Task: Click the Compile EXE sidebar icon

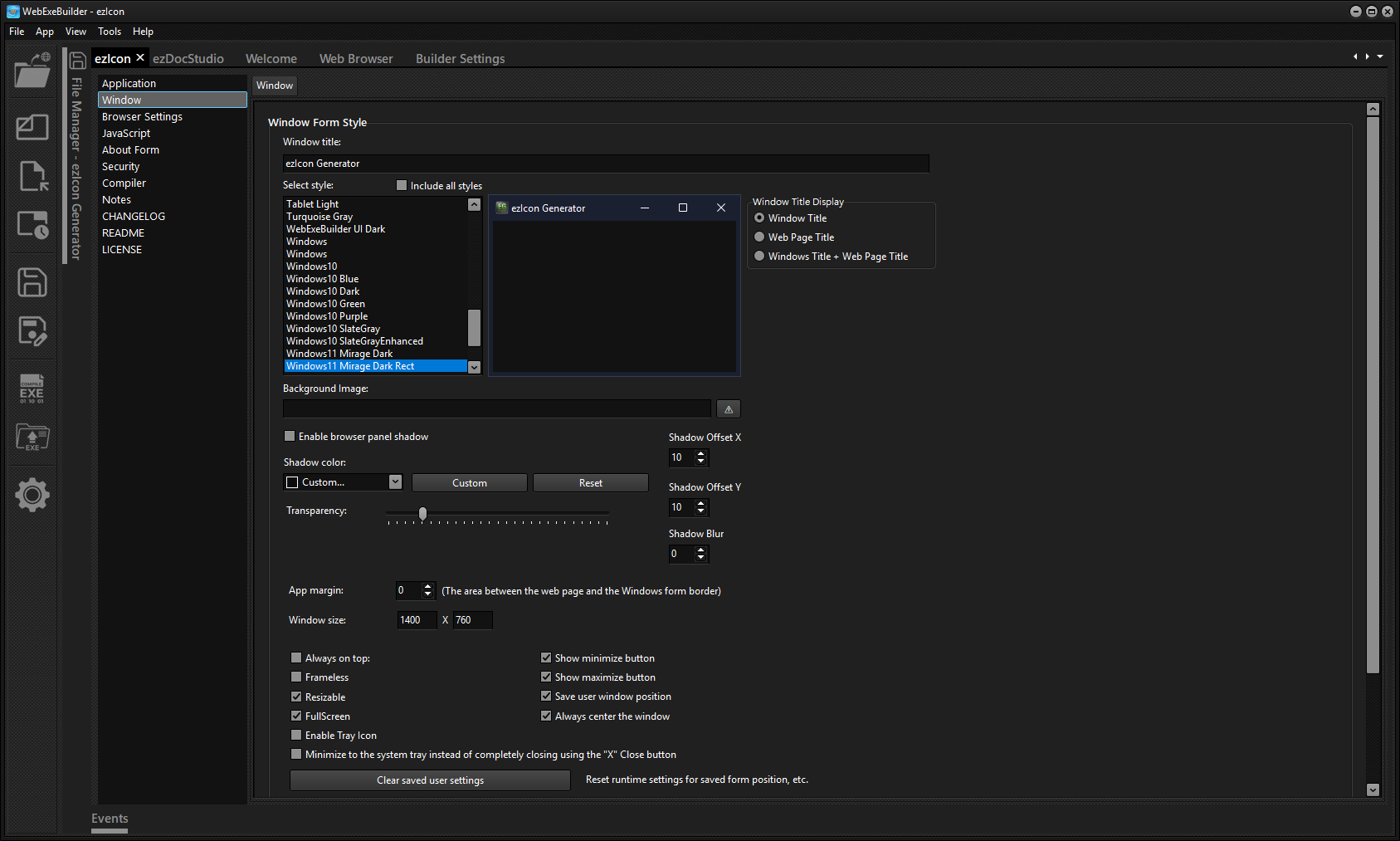Action: tap(32, 389)
